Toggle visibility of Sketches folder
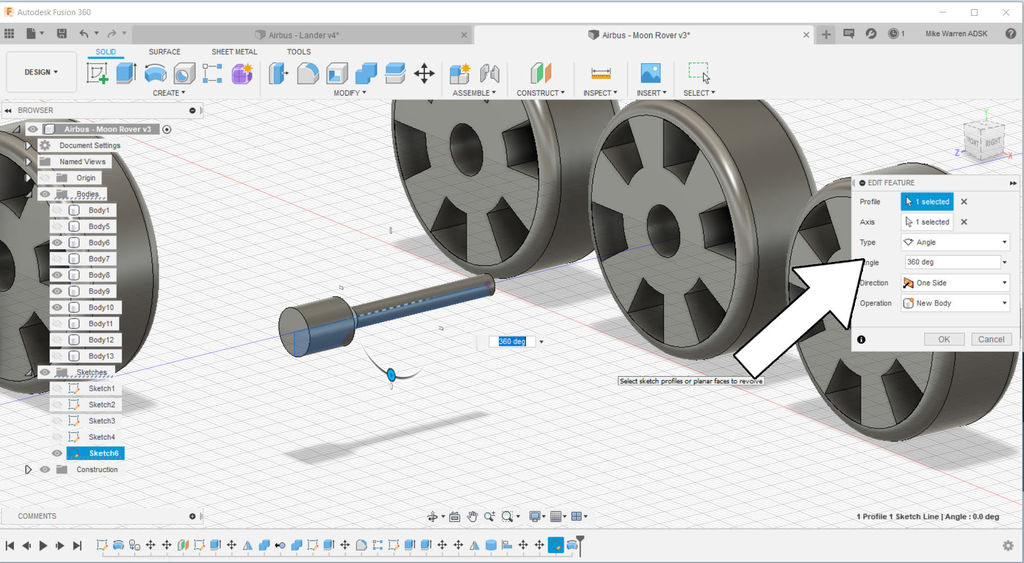The height and width of the screenshot is (563, 1024). (45, 372)
